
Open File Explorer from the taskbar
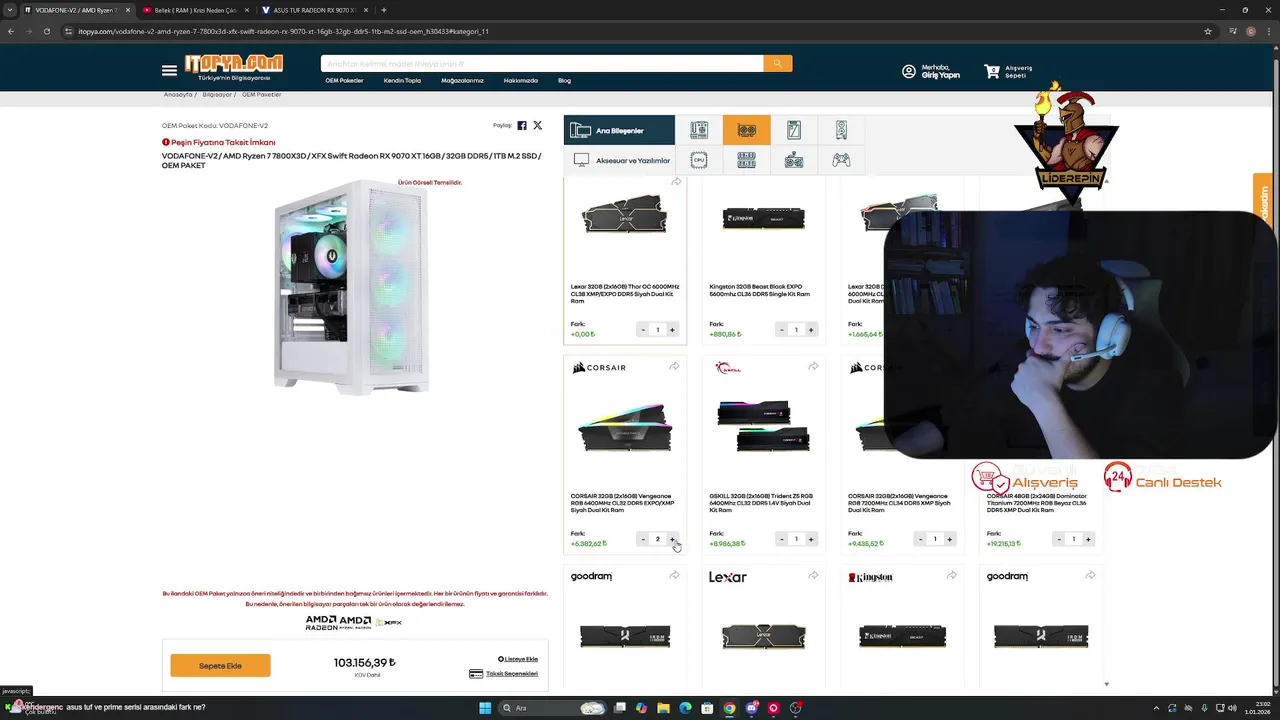point(663,708)
